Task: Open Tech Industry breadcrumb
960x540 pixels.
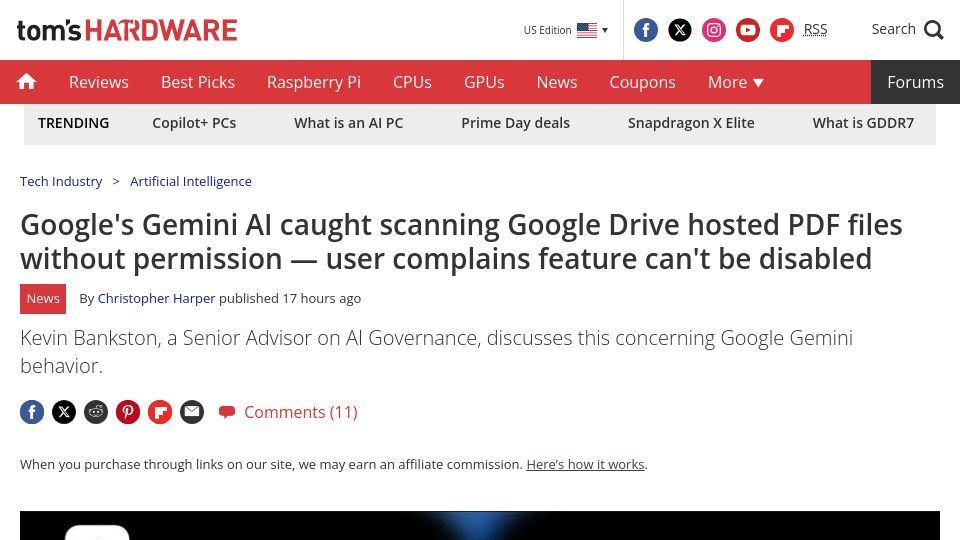Action: [61, 181]
